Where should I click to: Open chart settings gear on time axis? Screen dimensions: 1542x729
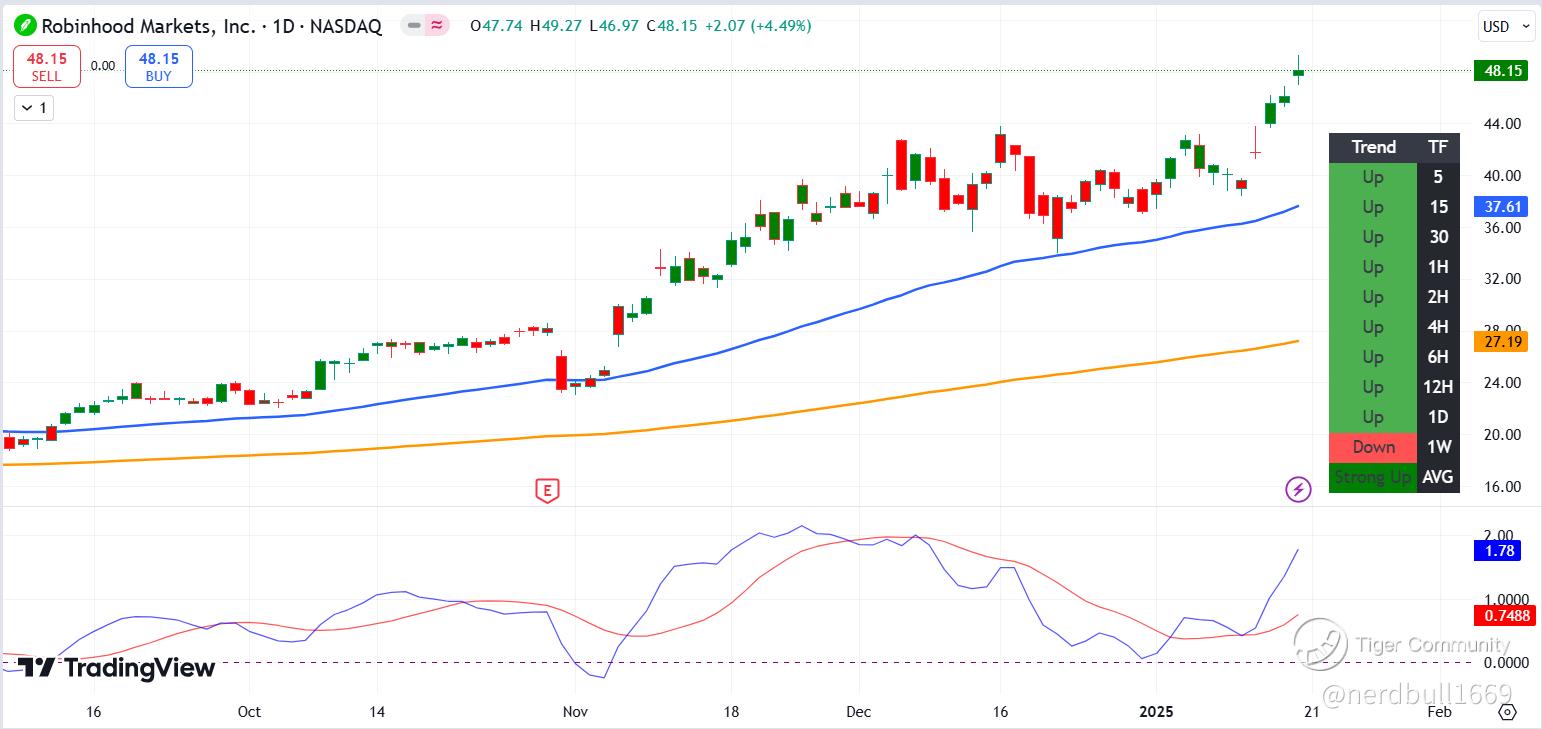click(1508, 712)
